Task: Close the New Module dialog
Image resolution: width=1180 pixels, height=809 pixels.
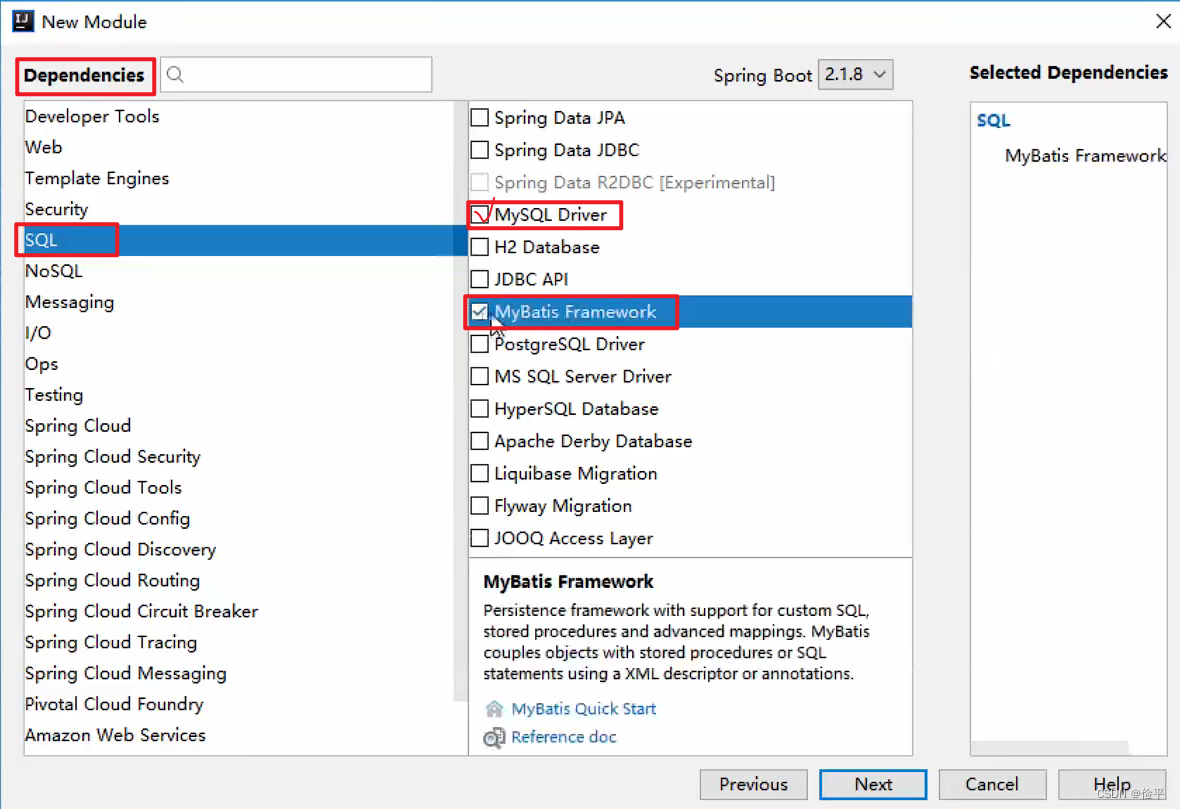Action: [1163, 21]
